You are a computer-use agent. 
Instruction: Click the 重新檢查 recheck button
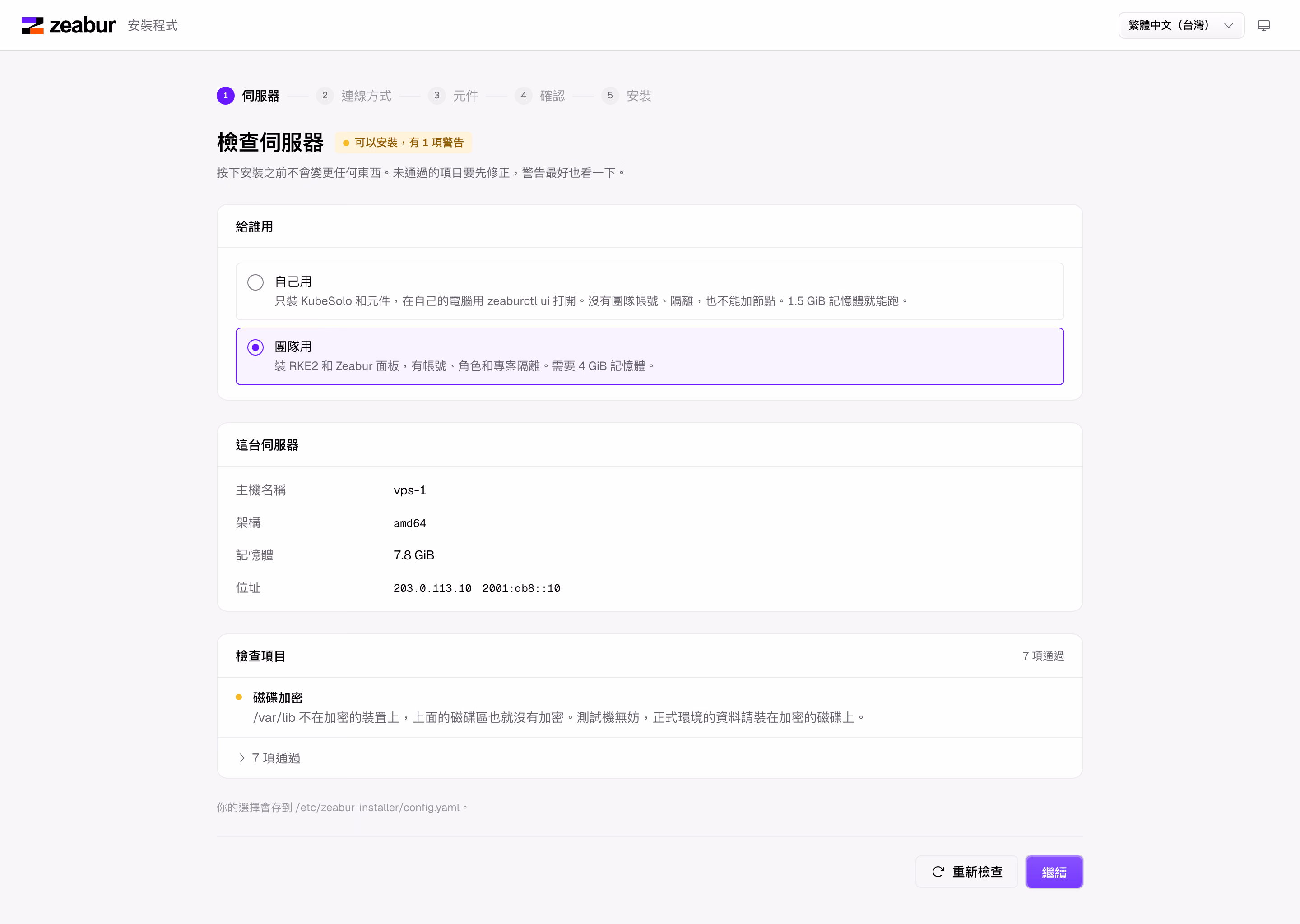click(x=966, y=872)
